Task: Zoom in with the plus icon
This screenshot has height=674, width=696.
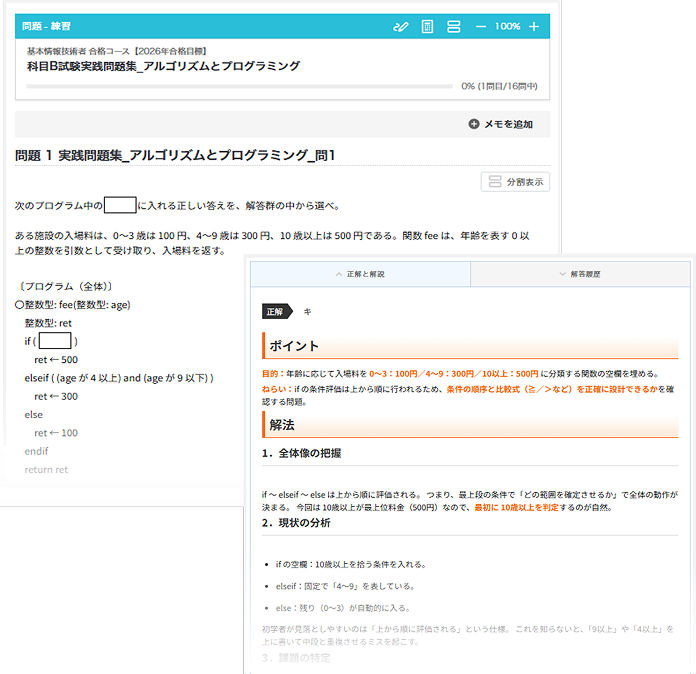Action: (x=534, y=26)
